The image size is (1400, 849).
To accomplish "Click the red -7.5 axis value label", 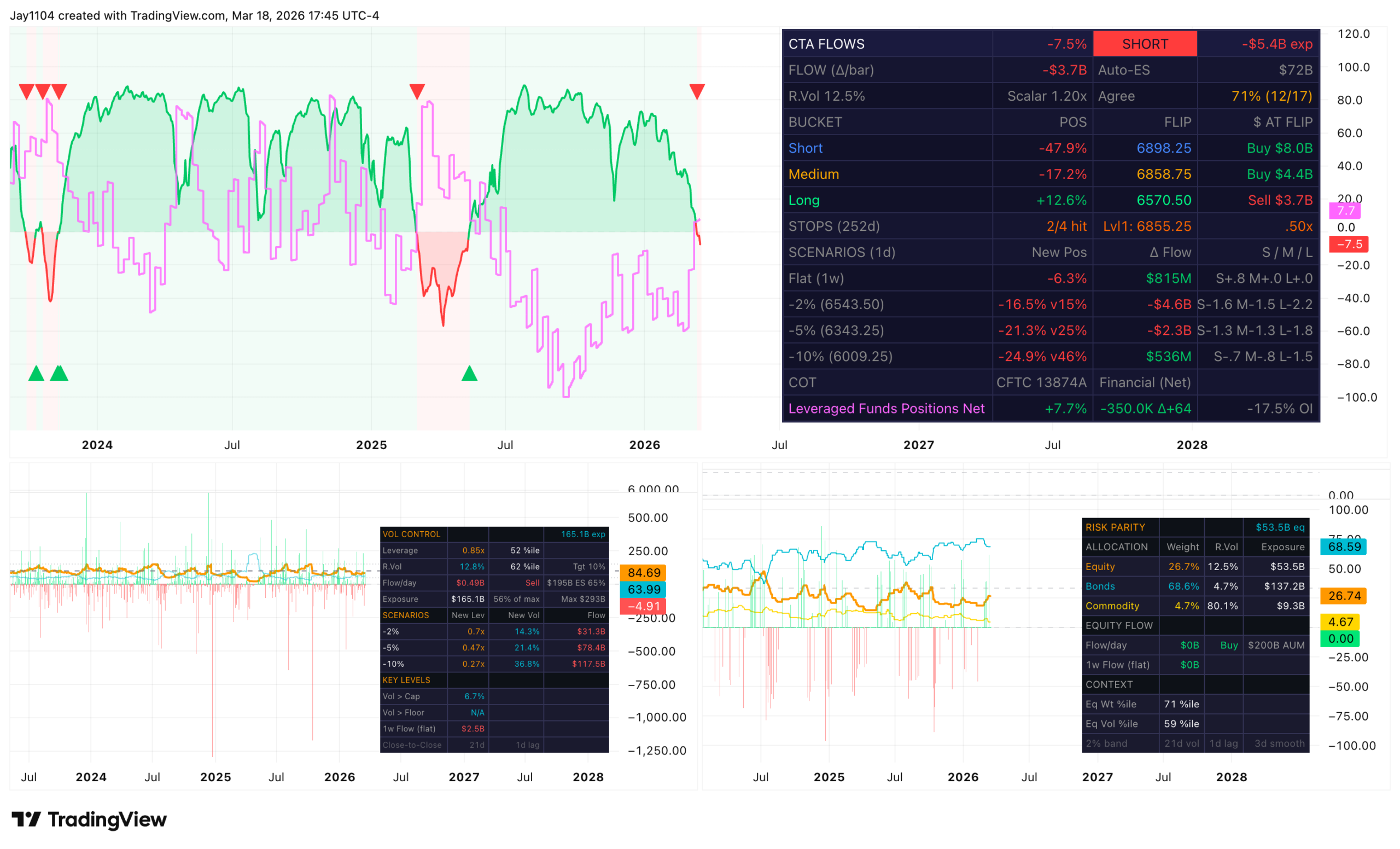I will click(1349, 245).
